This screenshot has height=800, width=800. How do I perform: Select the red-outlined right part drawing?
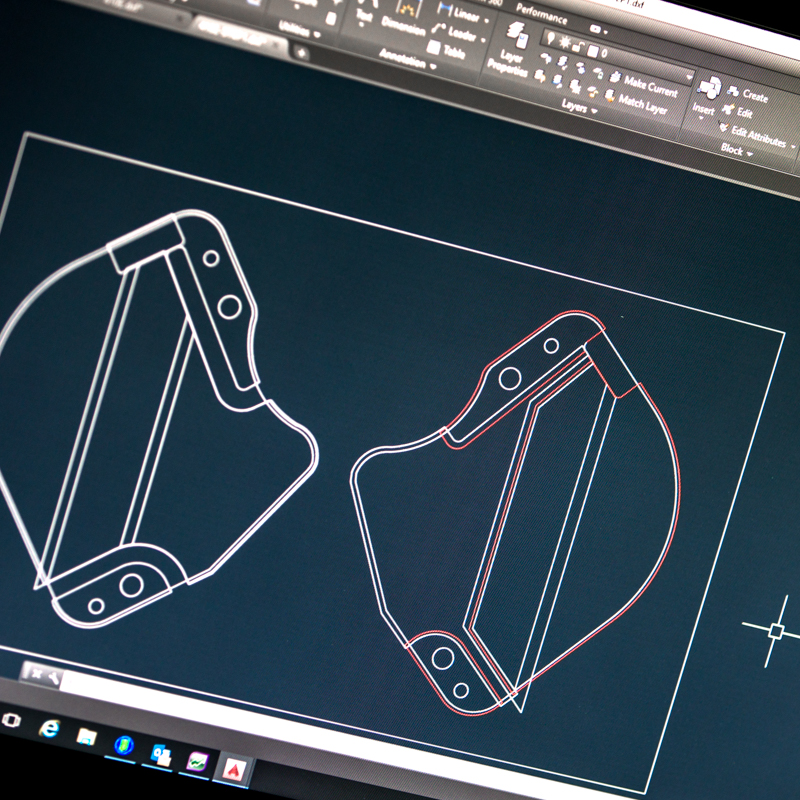click(515, 512)
